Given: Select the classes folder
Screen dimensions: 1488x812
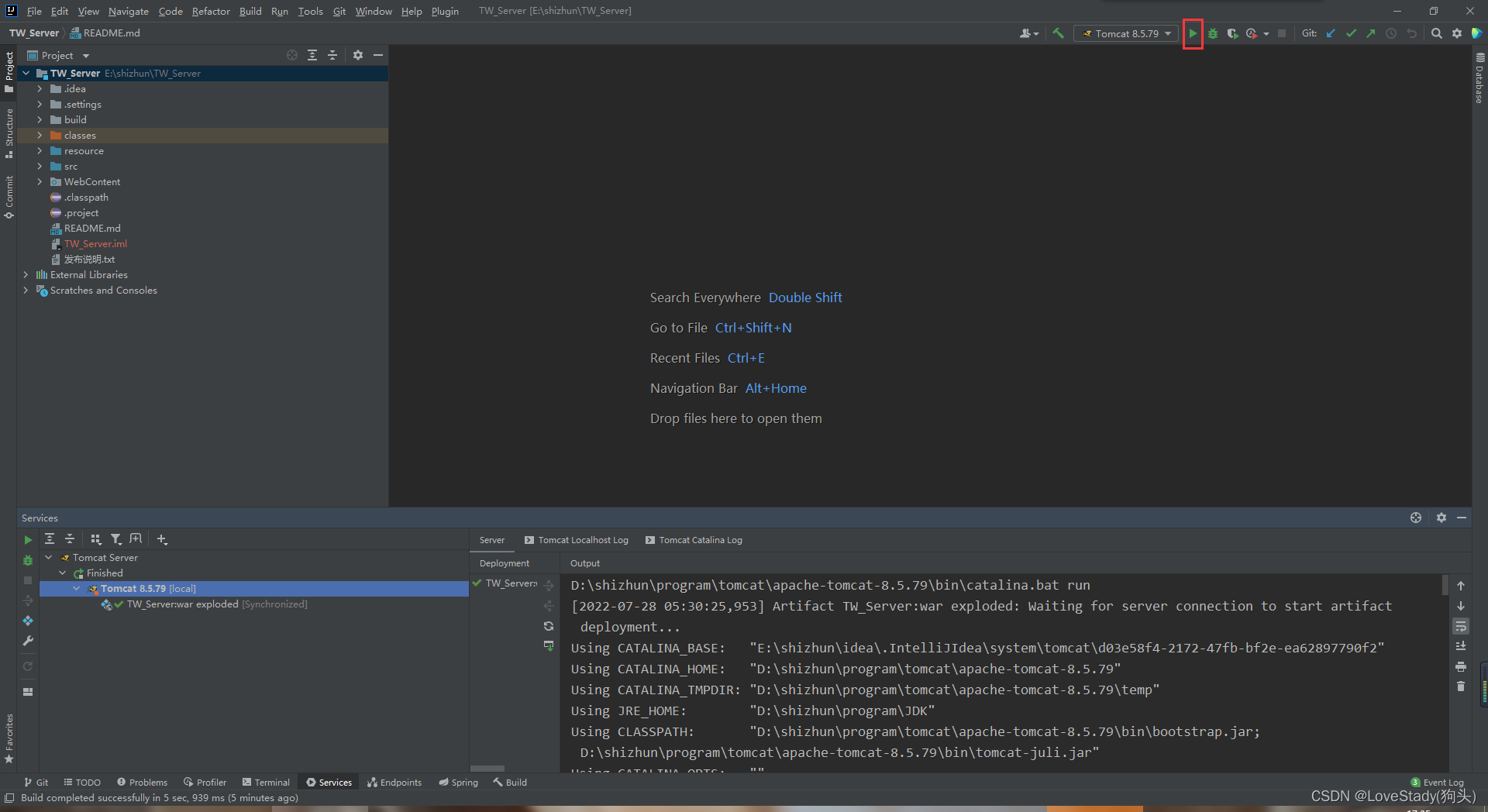Looking at the screenshot, I should (x=80, y=136).
